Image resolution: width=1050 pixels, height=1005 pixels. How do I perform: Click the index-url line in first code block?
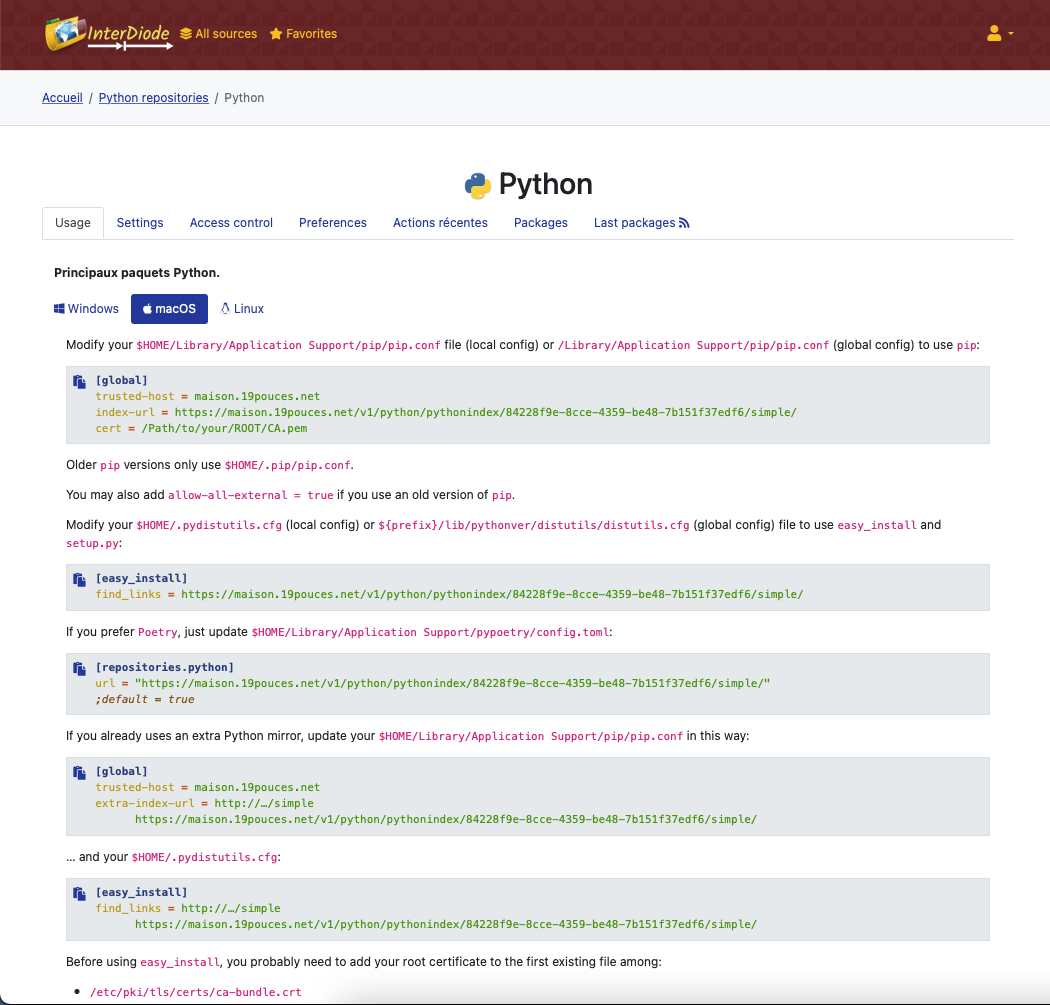[446, 412]
